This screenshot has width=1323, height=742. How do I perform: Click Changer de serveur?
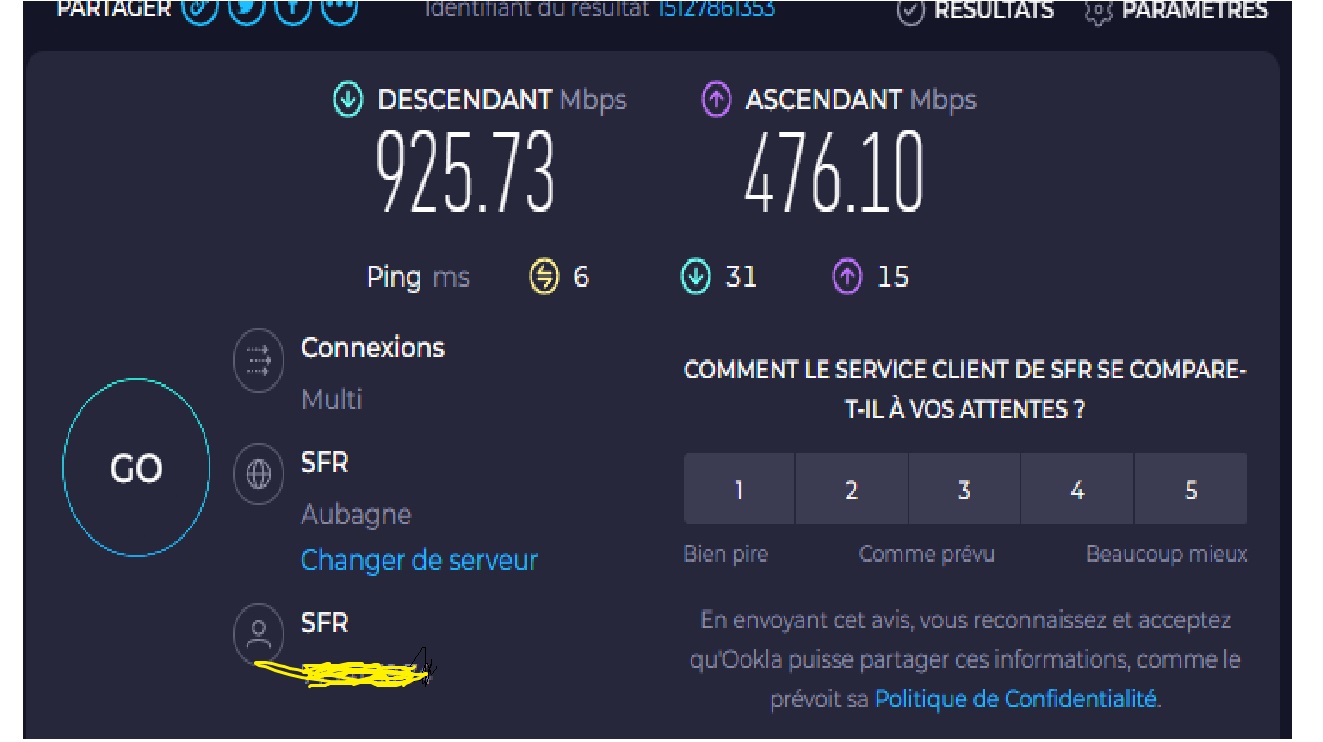coord(419,560)
